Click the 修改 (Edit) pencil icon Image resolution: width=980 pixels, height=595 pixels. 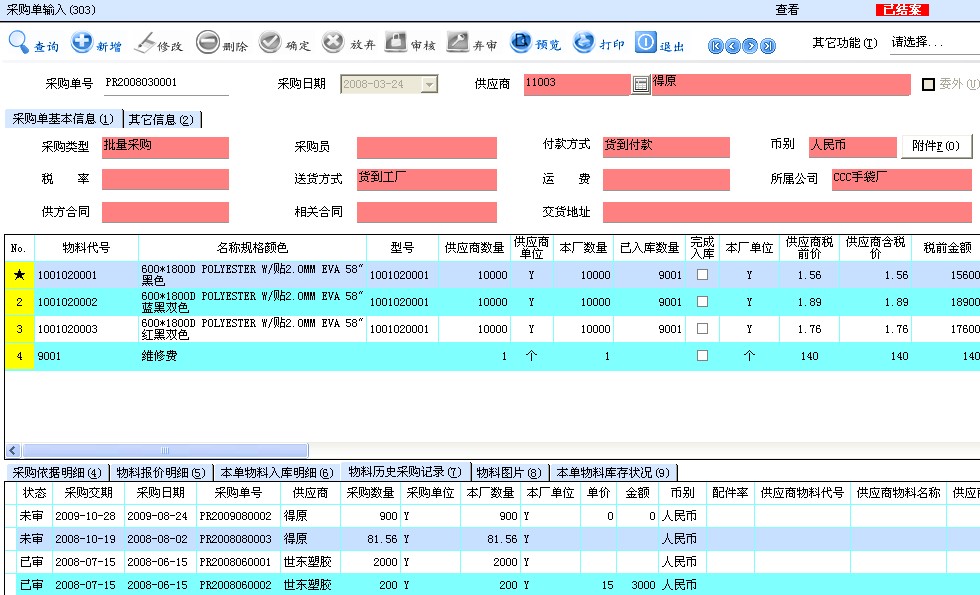pyautogui.click(x=145, y=43)
